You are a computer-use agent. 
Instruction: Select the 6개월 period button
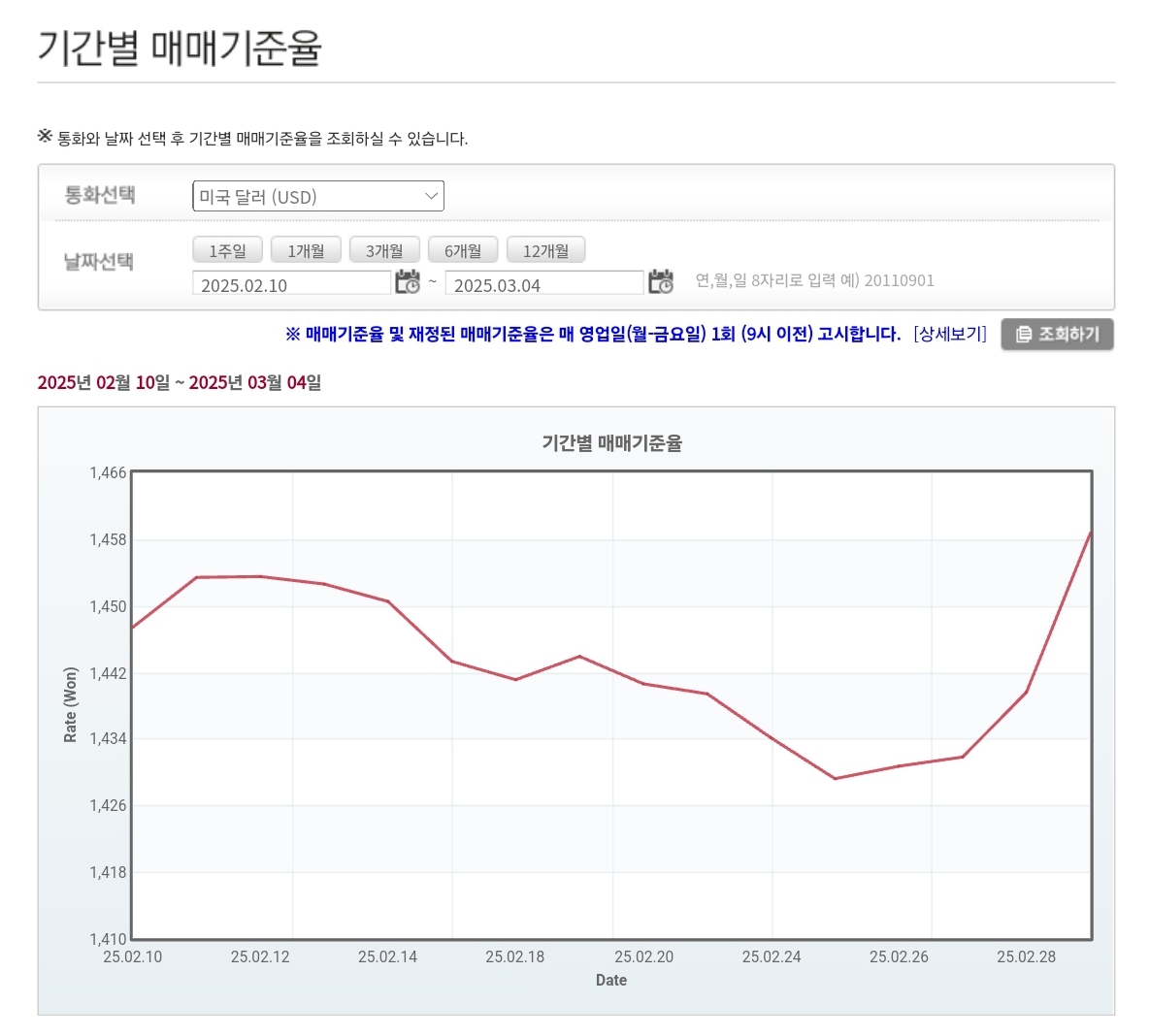tap(463, 250)
